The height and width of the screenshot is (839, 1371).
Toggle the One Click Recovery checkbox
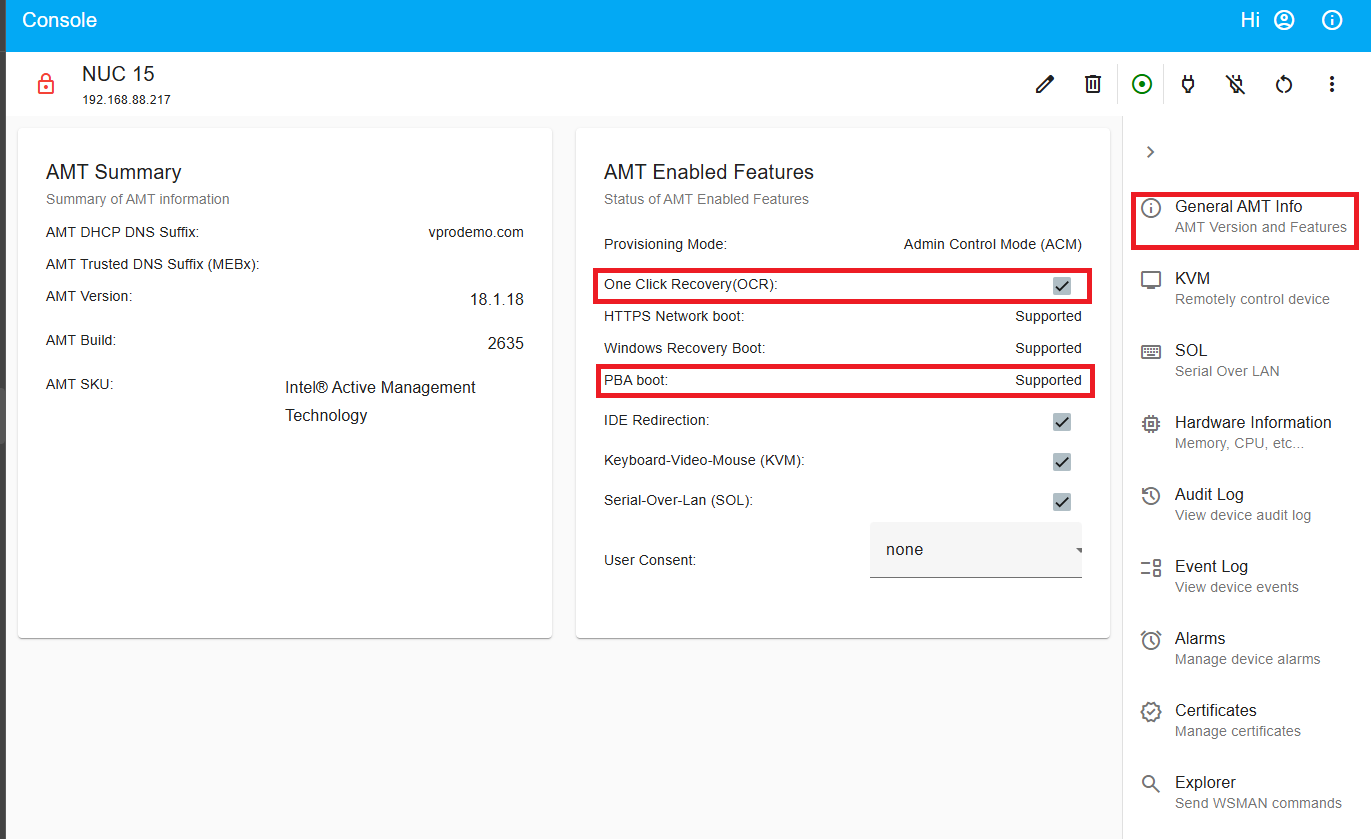1061,285
